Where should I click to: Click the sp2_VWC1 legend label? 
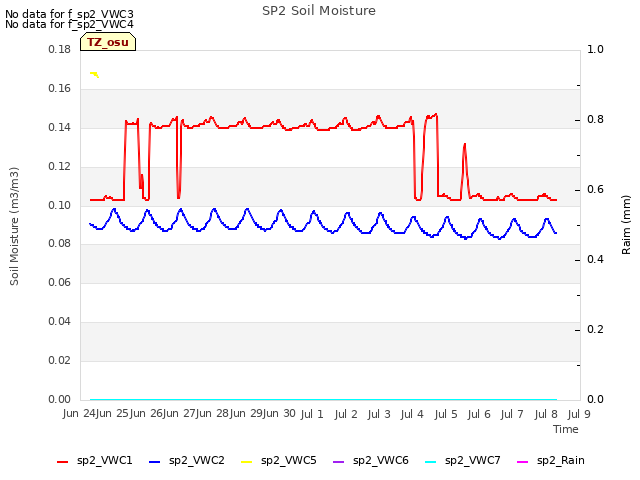(104, 460)
